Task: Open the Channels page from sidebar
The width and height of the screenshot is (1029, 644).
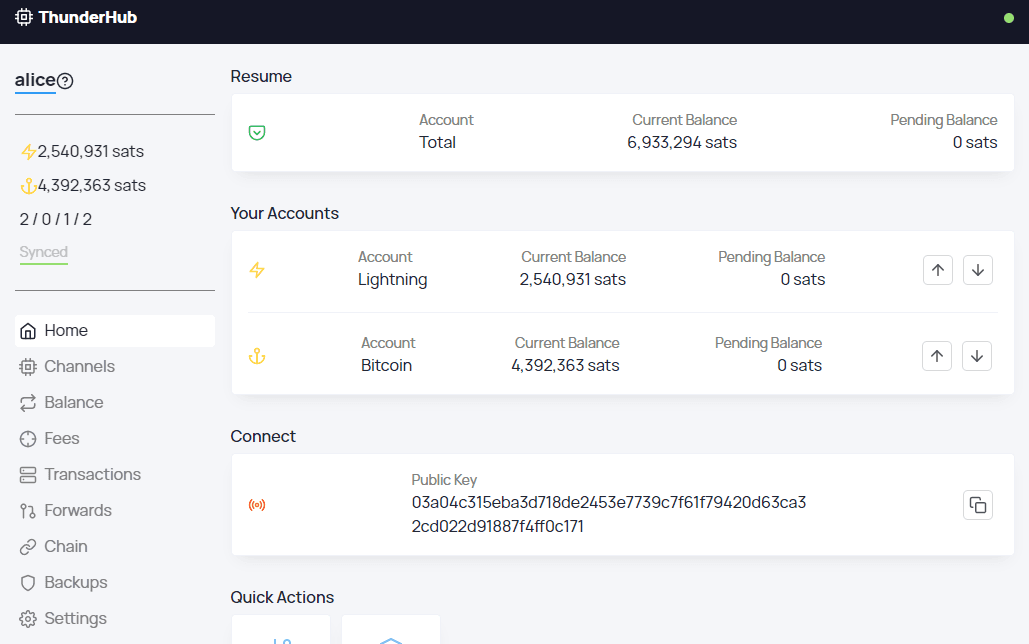Action: tap(79, 367)
